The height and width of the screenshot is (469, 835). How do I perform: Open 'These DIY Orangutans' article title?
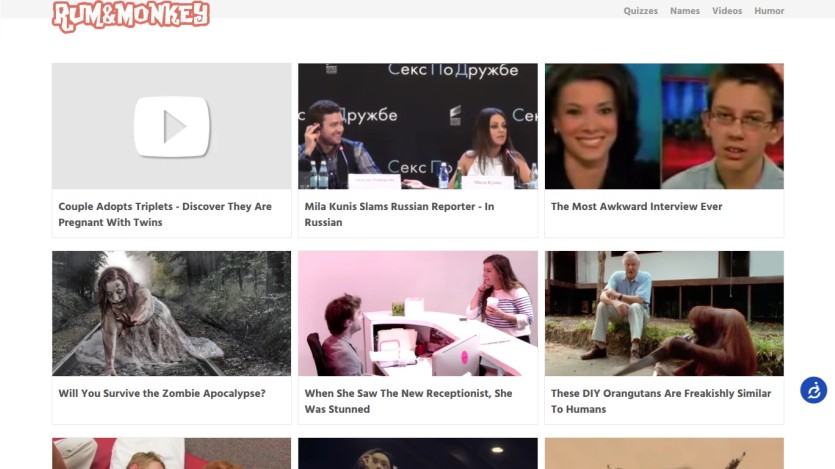(x=660, y=401)
